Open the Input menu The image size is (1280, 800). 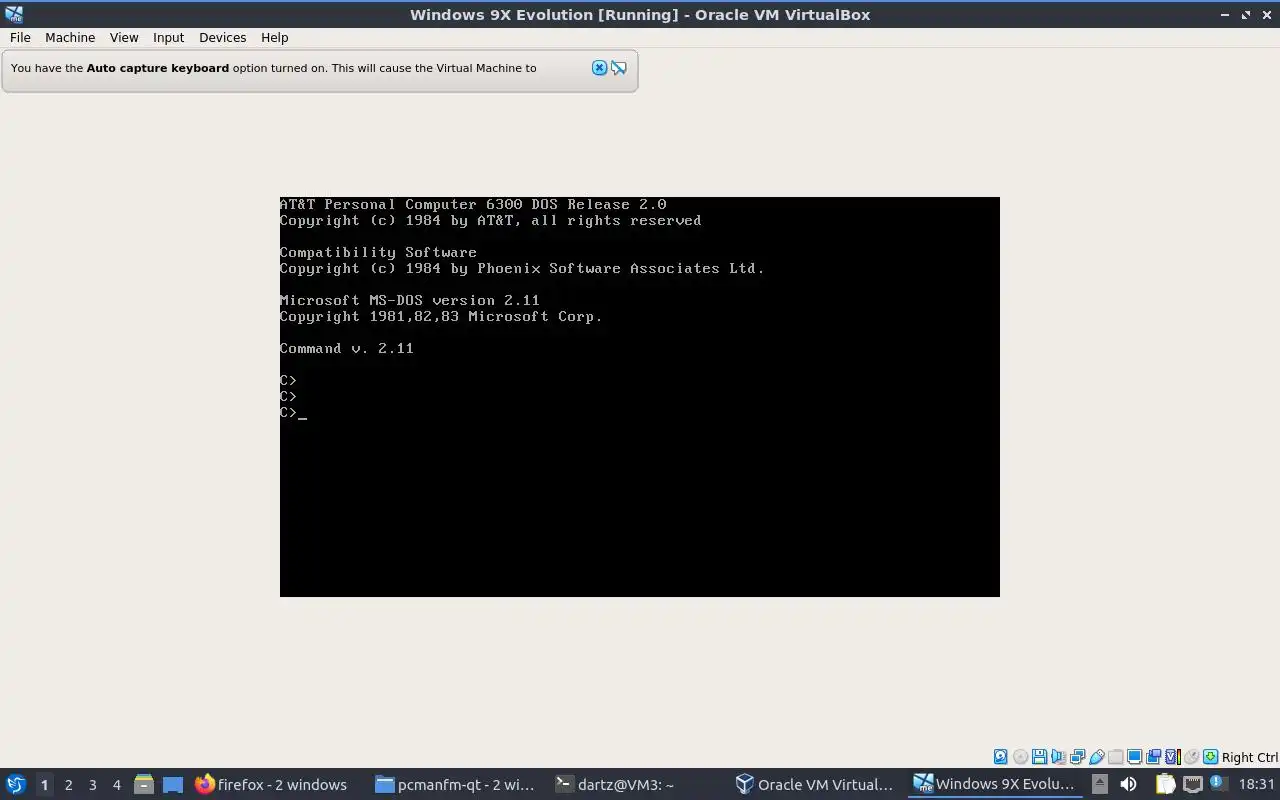(x=168, y=37)
